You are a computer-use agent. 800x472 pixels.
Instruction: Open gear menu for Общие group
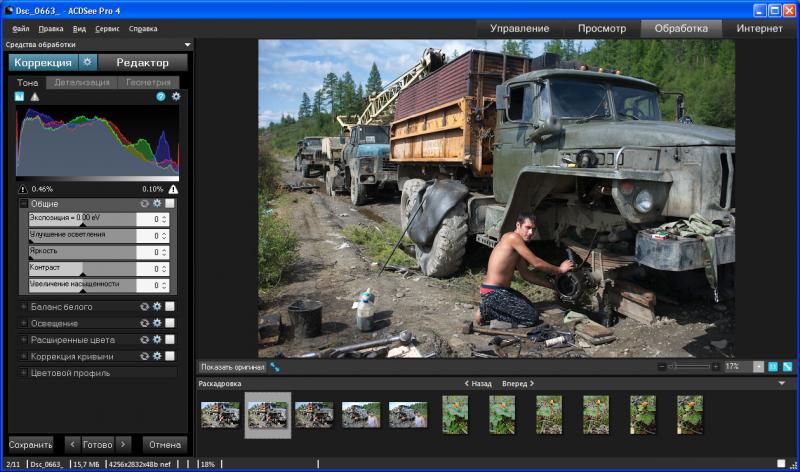(x=157, y=204)
